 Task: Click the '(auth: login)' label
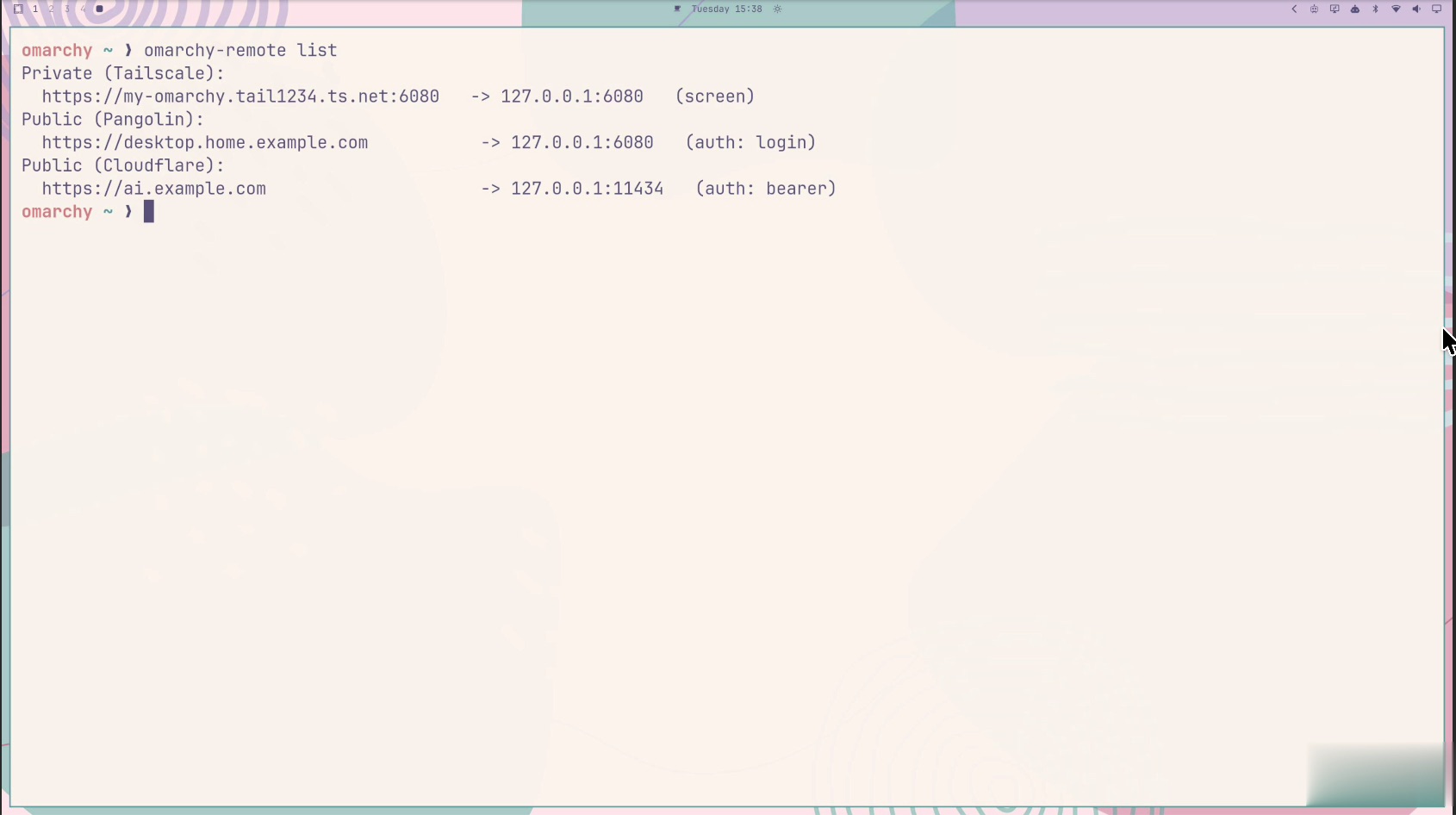pos(750,142)
